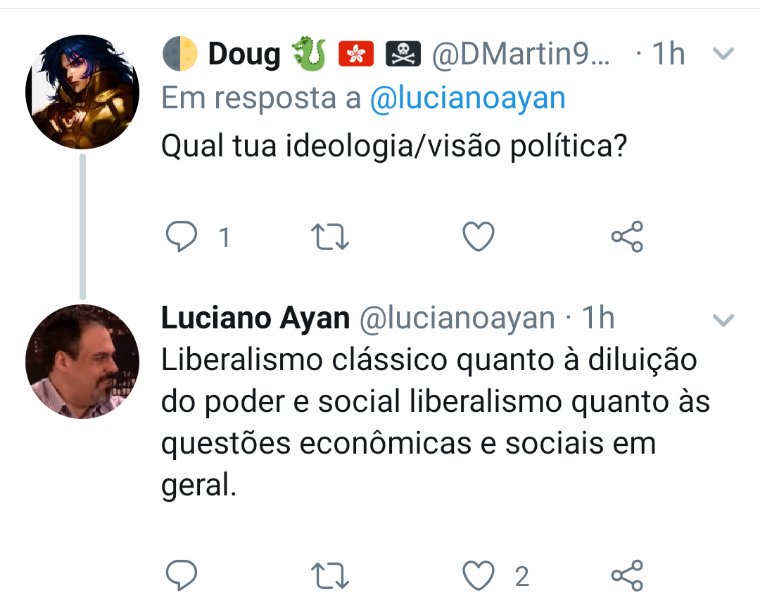The height and width of the screenshot is (612, 760).
Task: Open @lucianoayan mention link in reply line
Action: click(467, 98)
